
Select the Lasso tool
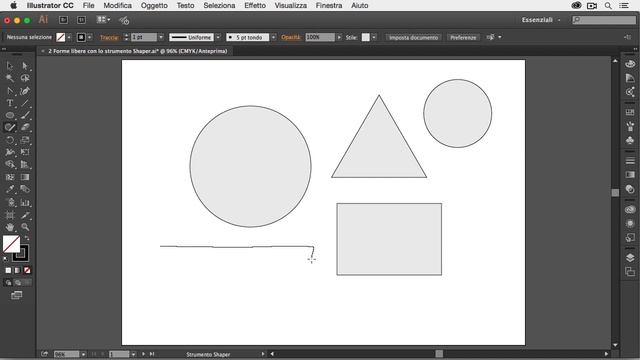pyautogui.click(x=25, y=78)
